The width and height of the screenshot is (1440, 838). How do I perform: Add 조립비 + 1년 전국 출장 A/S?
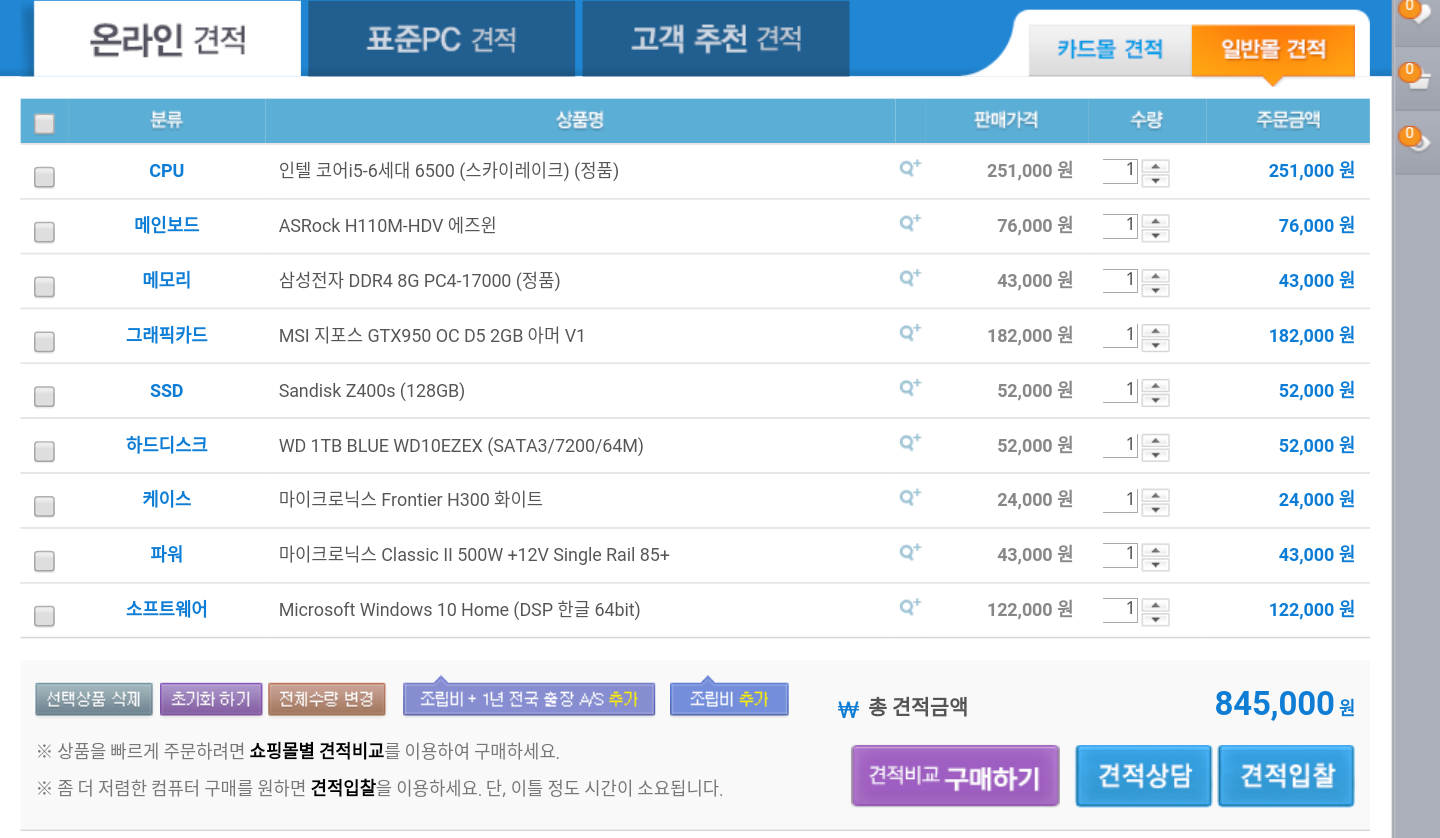529,699
